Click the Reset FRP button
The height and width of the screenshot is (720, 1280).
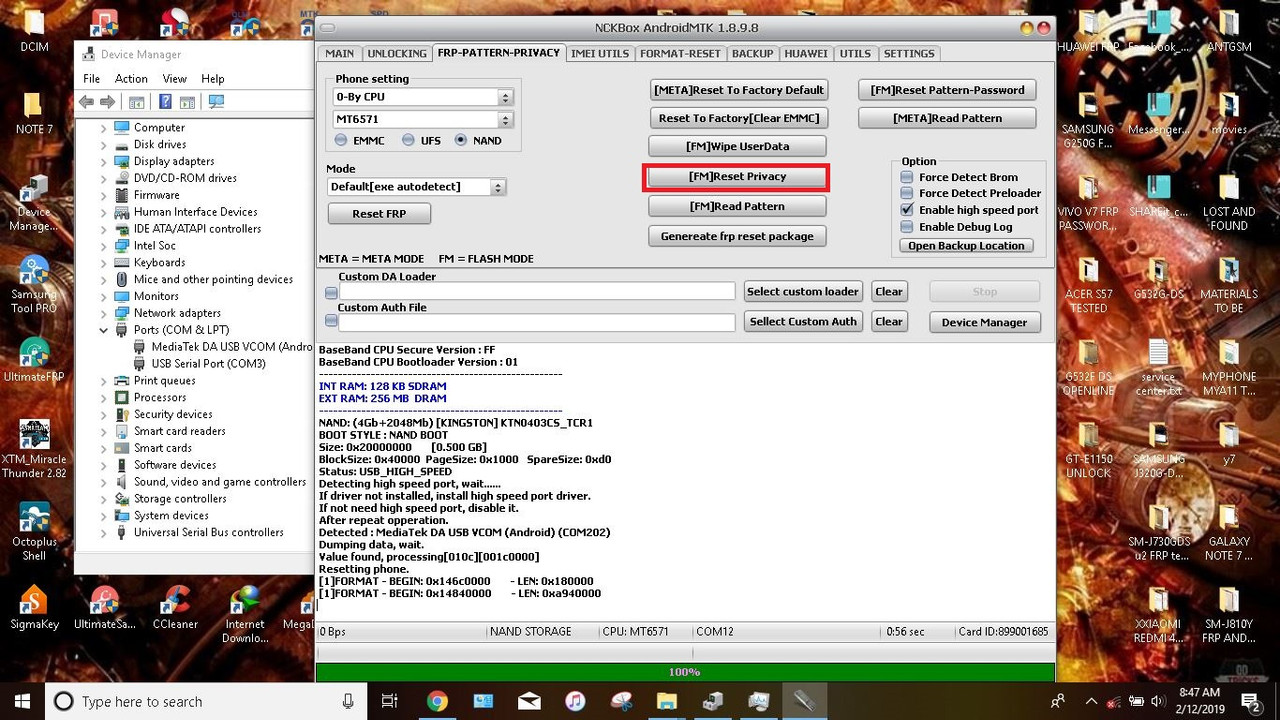(380, 214)
